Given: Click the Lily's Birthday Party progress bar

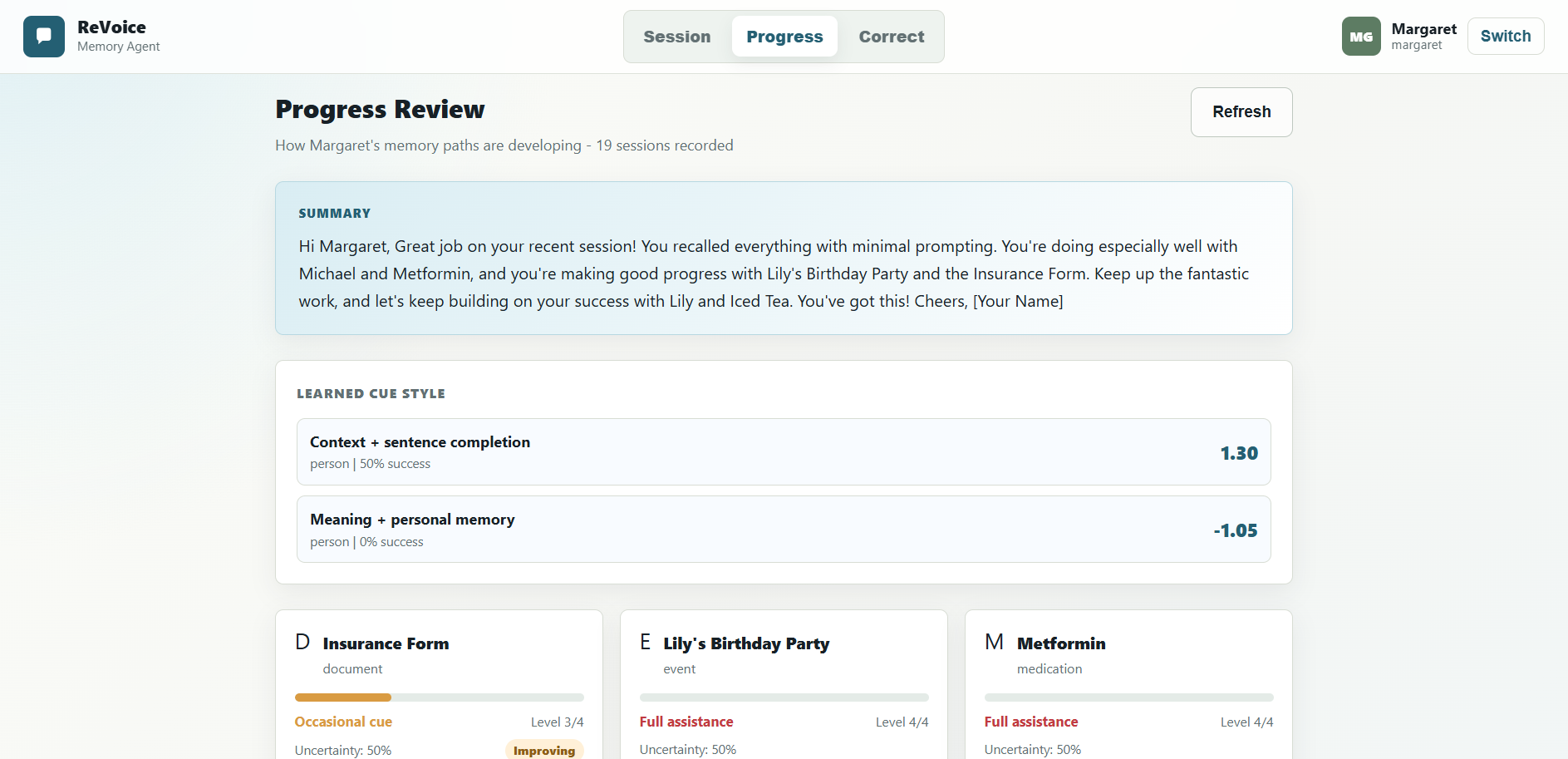Looking at the screenshot, I should [x=784, y=697].
